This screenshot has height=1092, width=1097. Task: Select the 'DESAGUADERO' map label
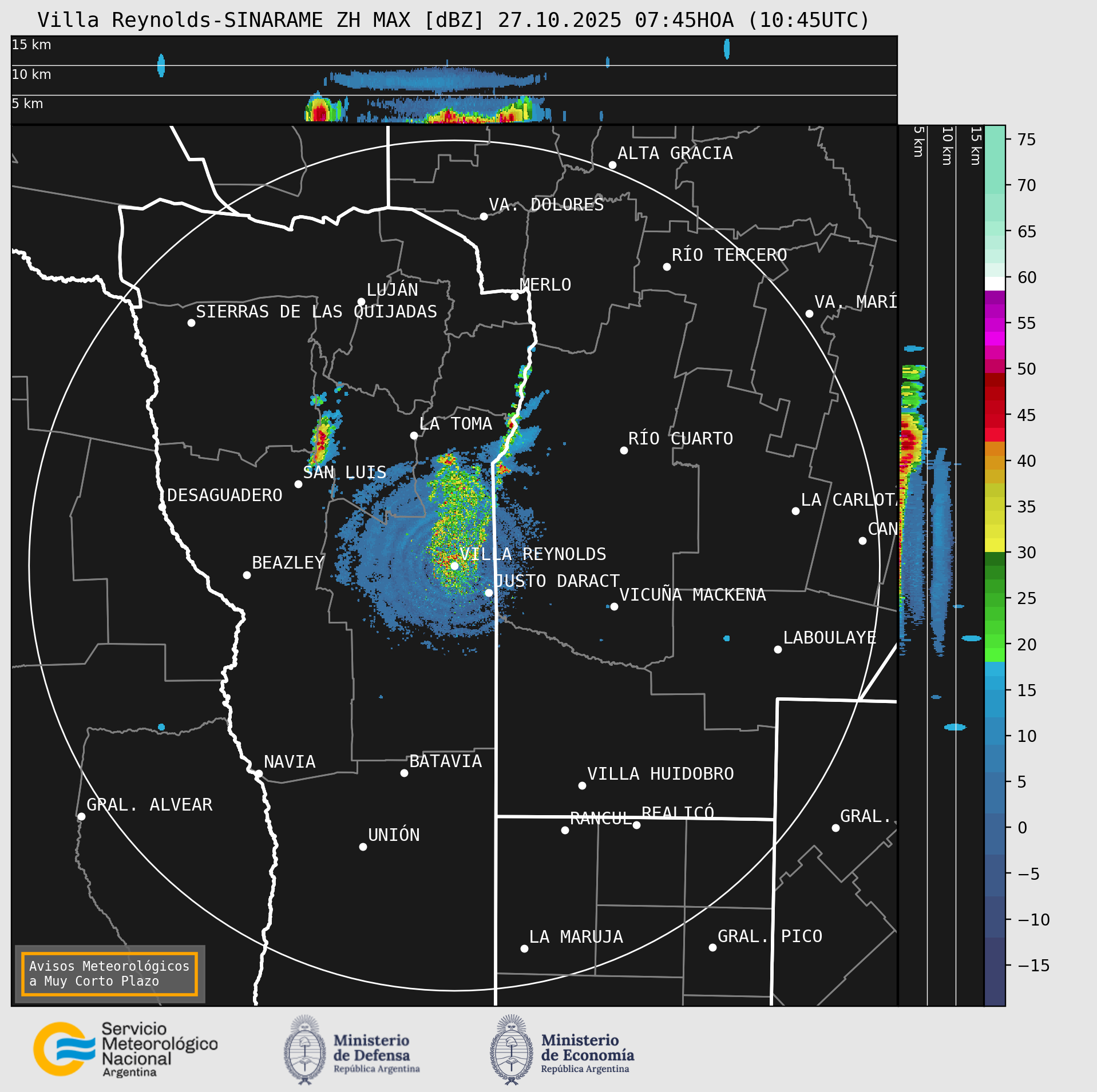[x=224, y=495]
